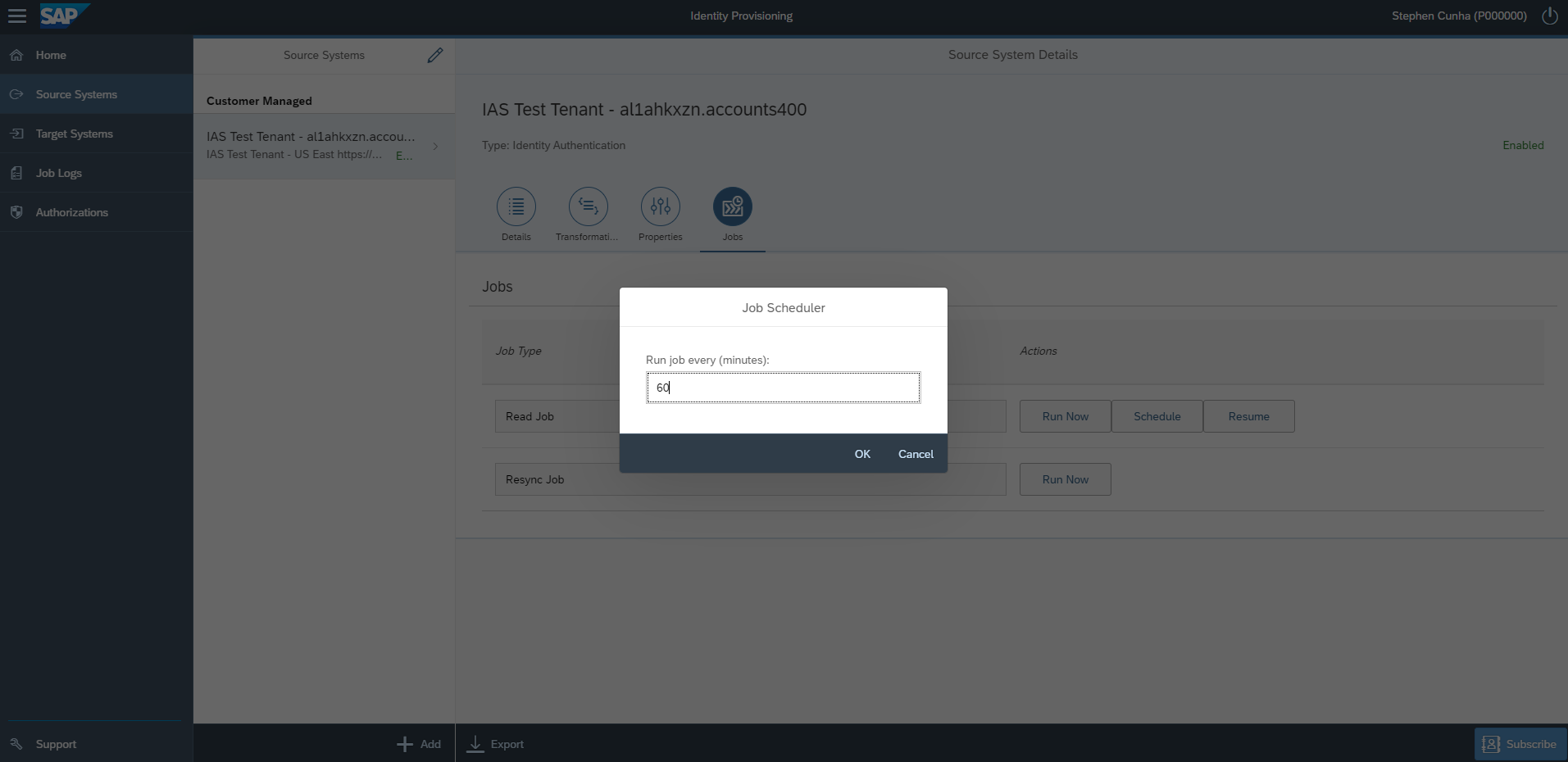The width and height of the screenshot is (1568, 762).
Task: Click the "Run job every (minutes):" label
Action: (707, 360)
